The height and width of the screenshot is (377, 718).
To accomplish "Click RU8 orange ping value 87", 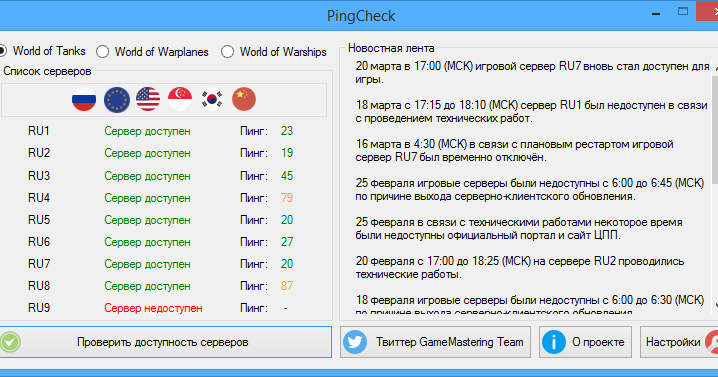I will pyautogui.click(x=287, y=286).
